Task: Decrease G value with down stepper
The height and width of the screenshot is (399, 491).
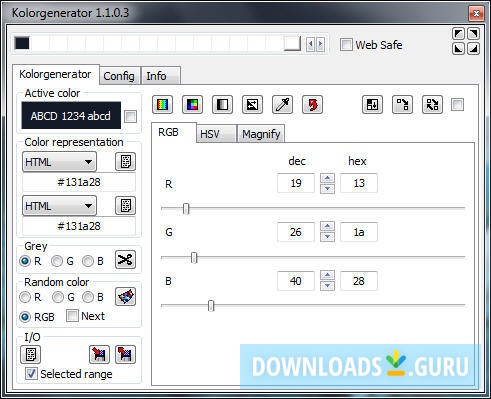Action: (x=327, y=237)
